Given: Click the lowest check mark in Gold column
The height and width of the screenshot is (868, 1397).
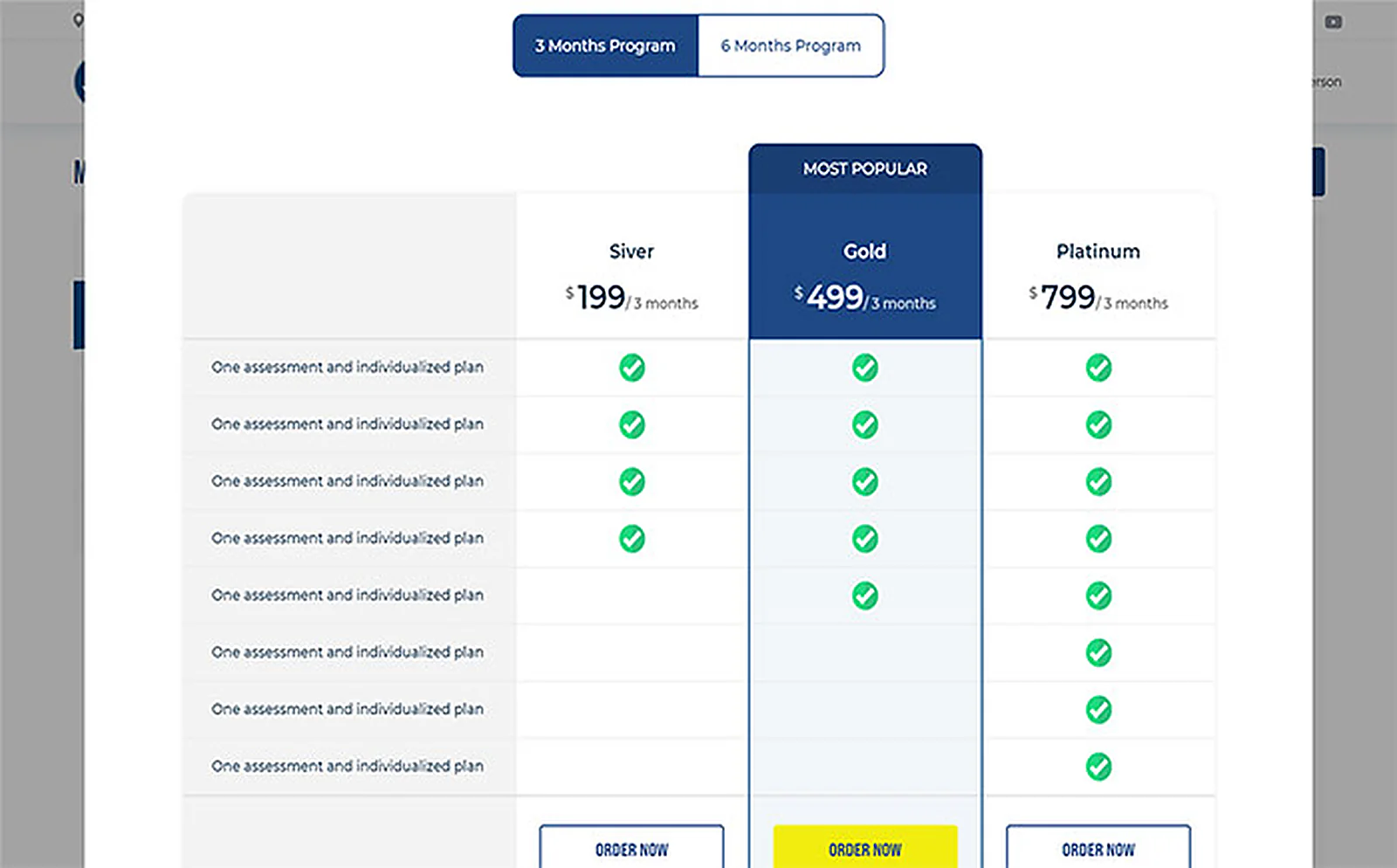Looking at the screenshot, I should coord(865,596).
